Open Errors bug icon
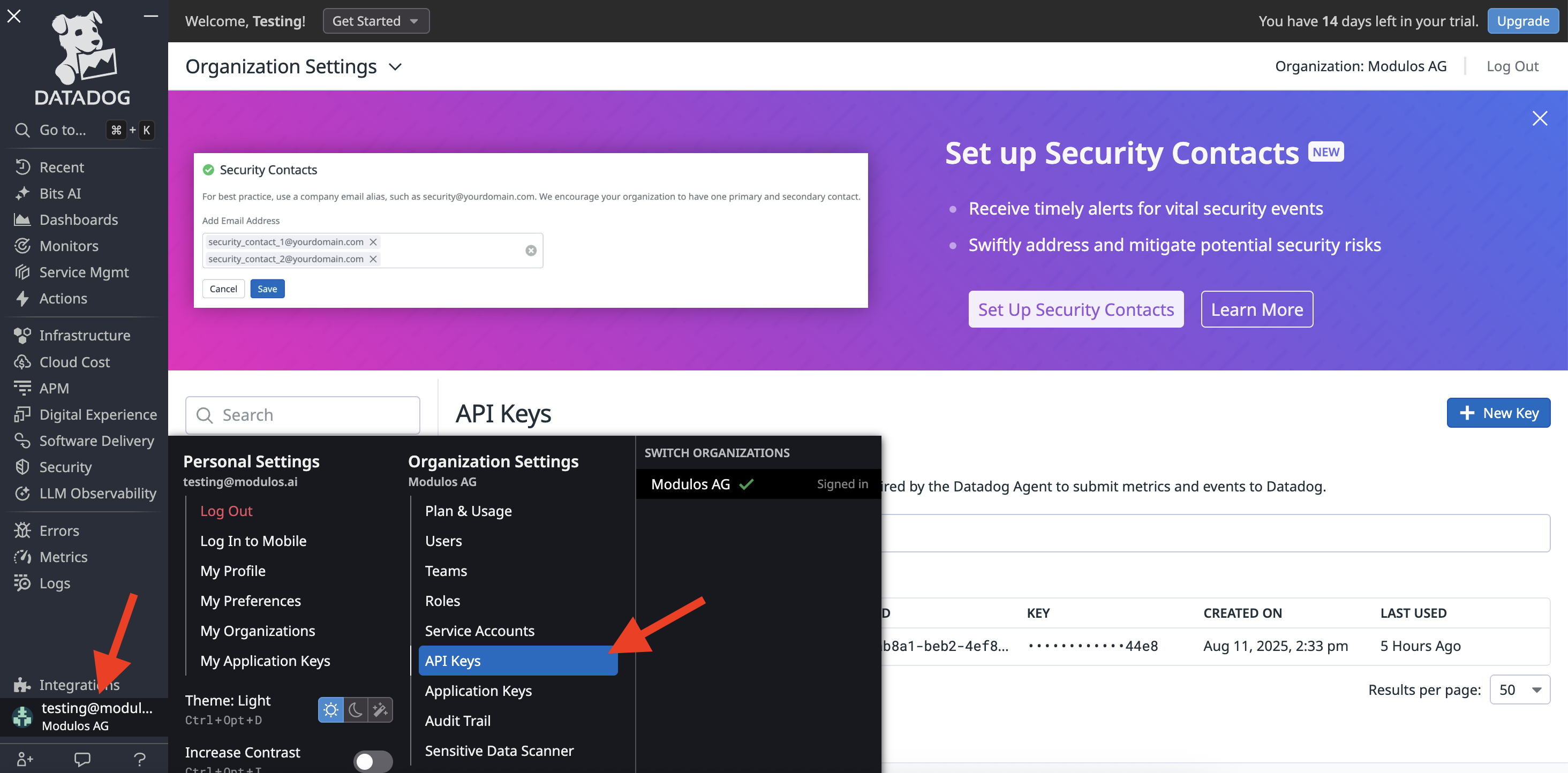This screenshot has width=1568, height=773. [x=22, y=530]
